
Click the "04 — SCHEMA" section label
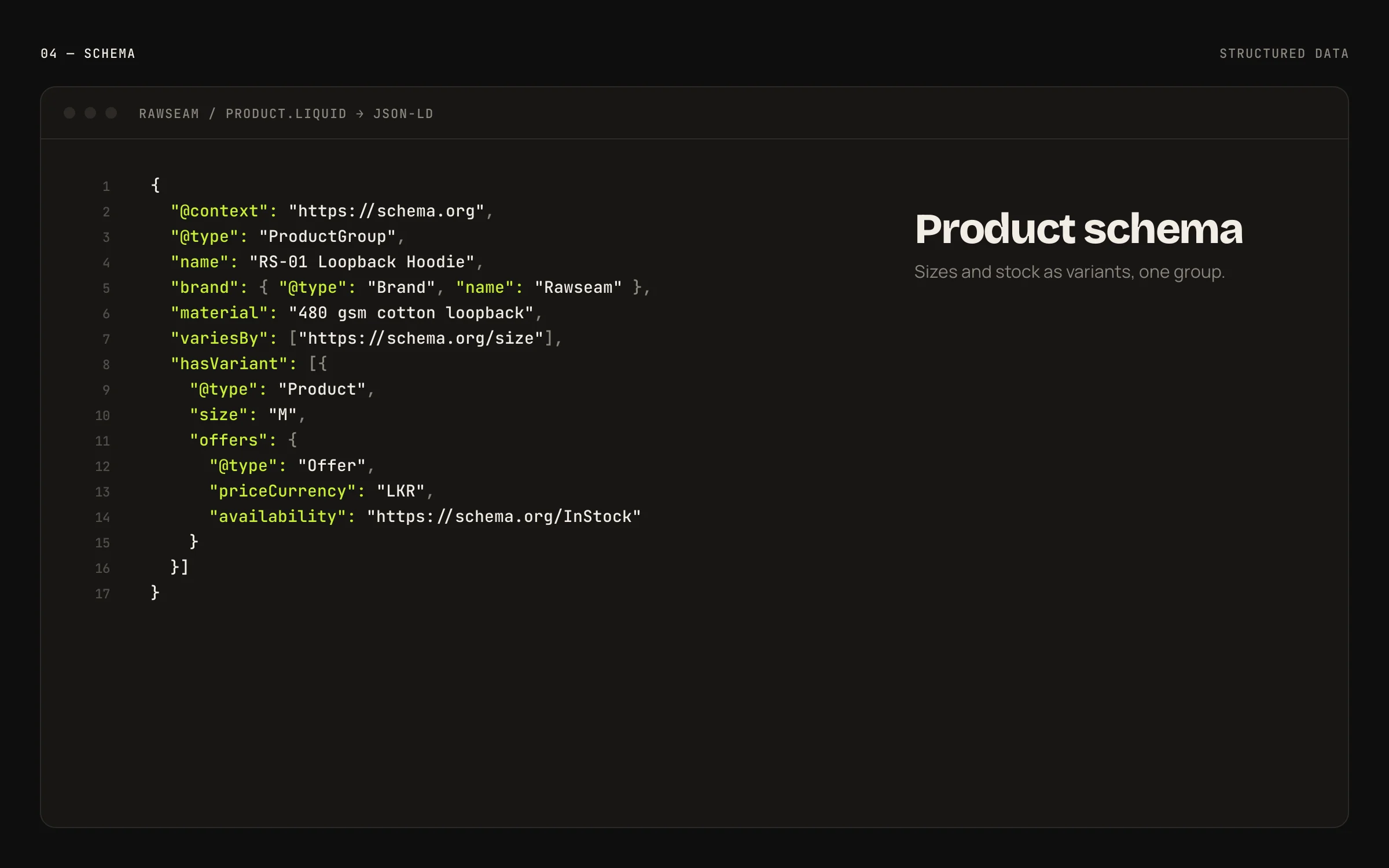88,54
